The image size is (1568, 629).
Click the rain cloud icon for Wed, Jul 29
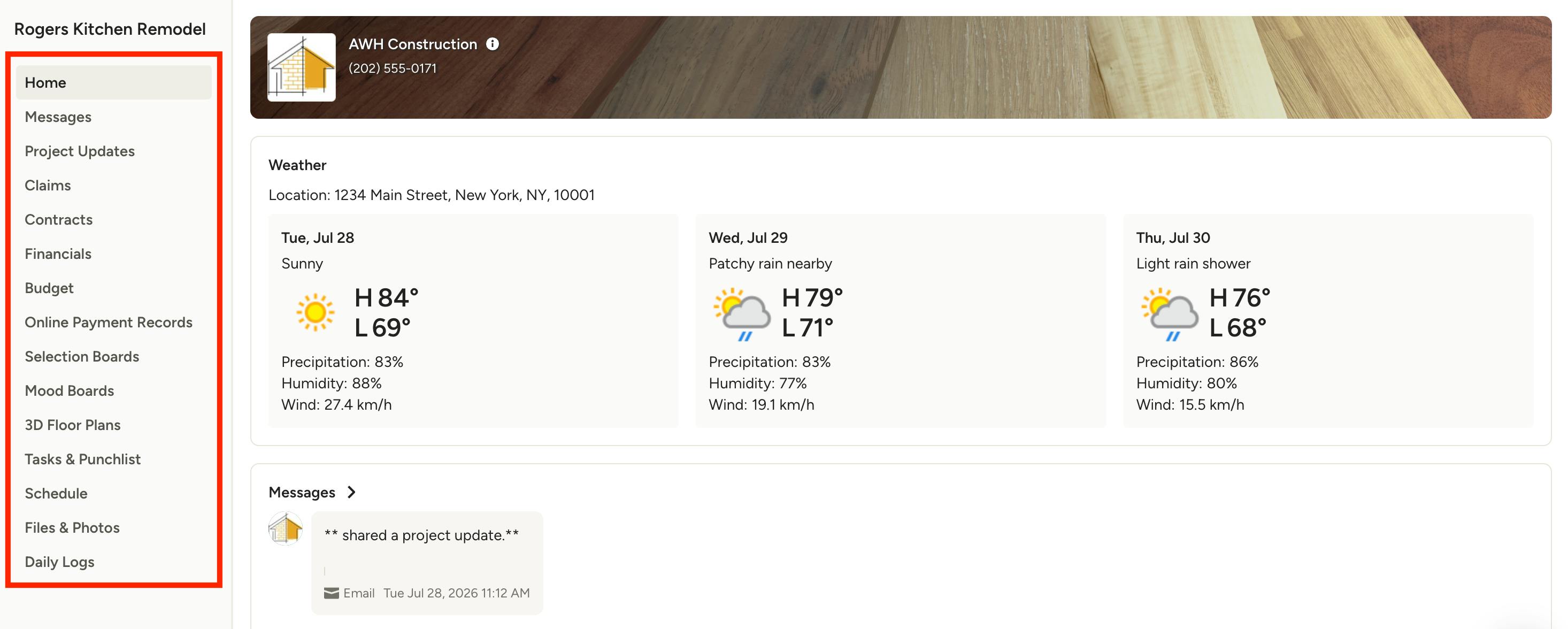click(x=741, y=313)
